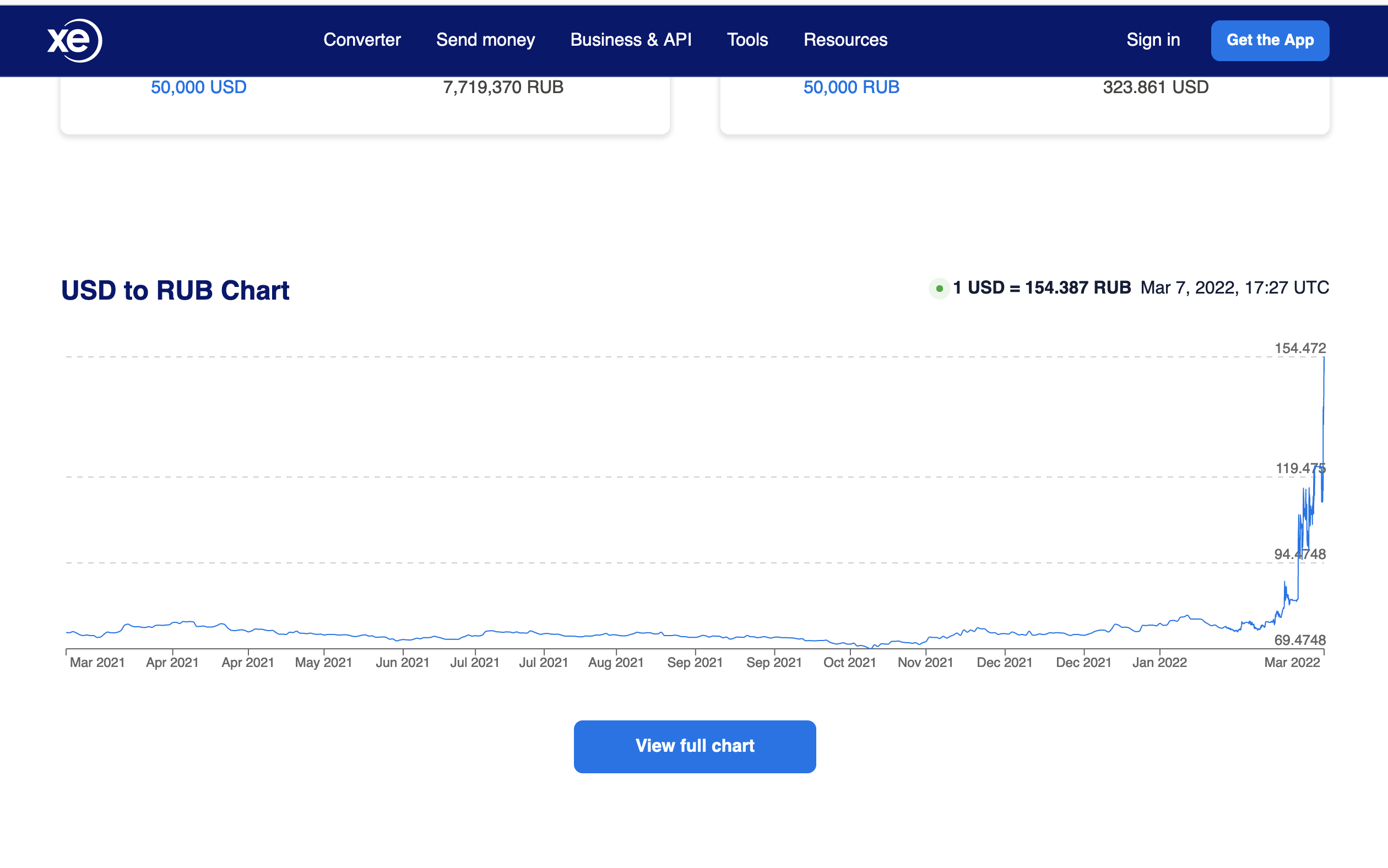This screenshot has height=868, width=1388.
Task: Click the 7,719,370 RUB value
Action: [x=503, y=87]
